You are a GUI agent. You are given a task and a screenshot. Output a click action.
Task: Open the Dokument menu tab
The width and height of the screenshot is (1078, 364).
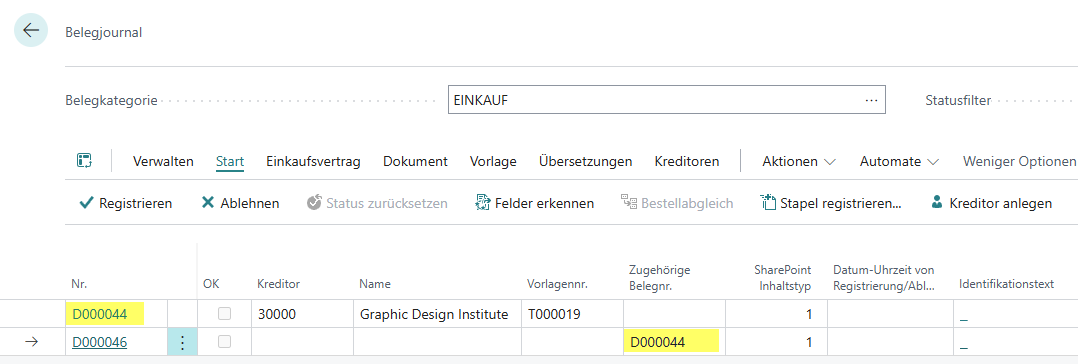[415, 162]
